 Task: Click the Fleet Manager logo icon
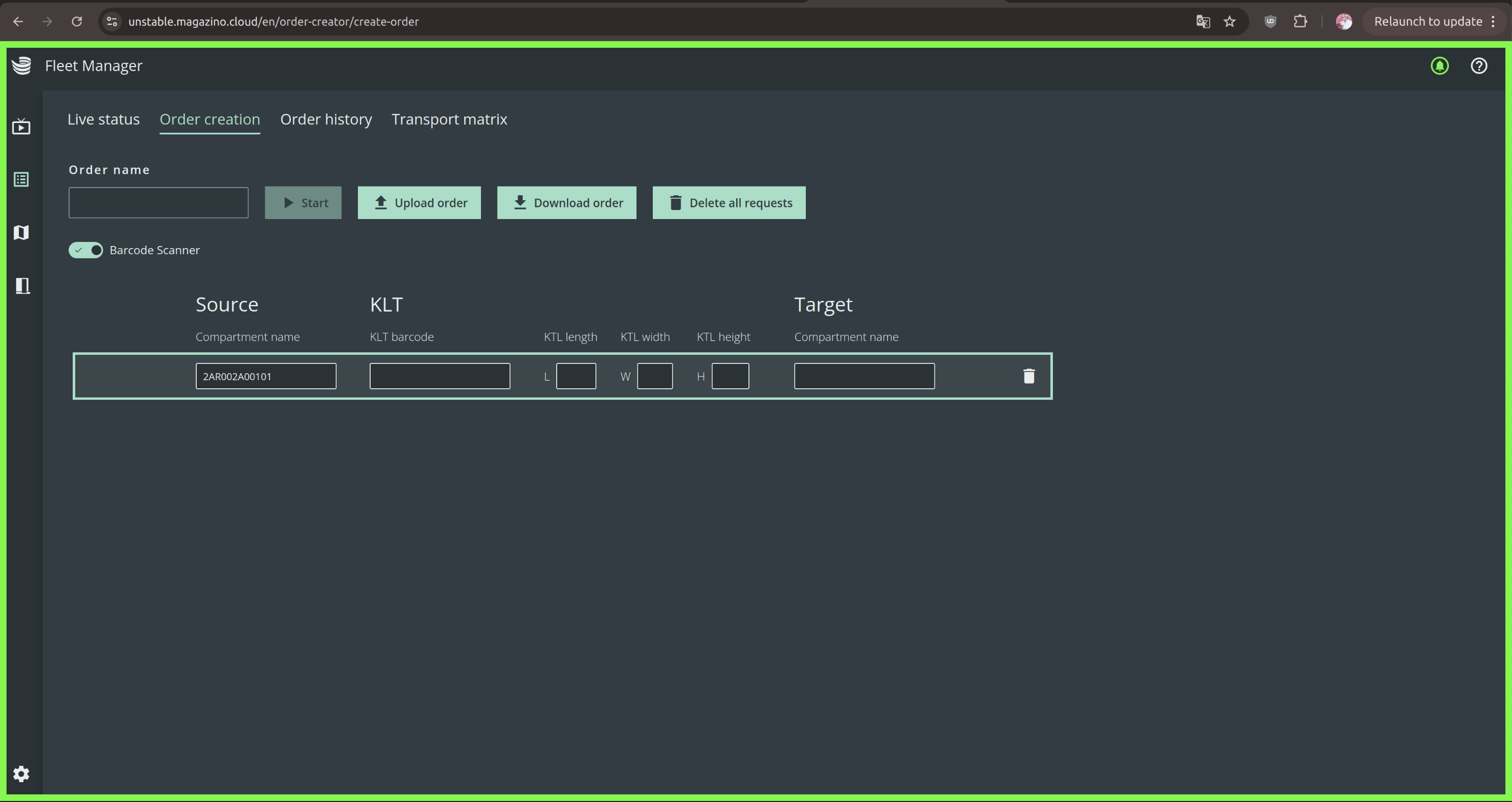point(22,66)
